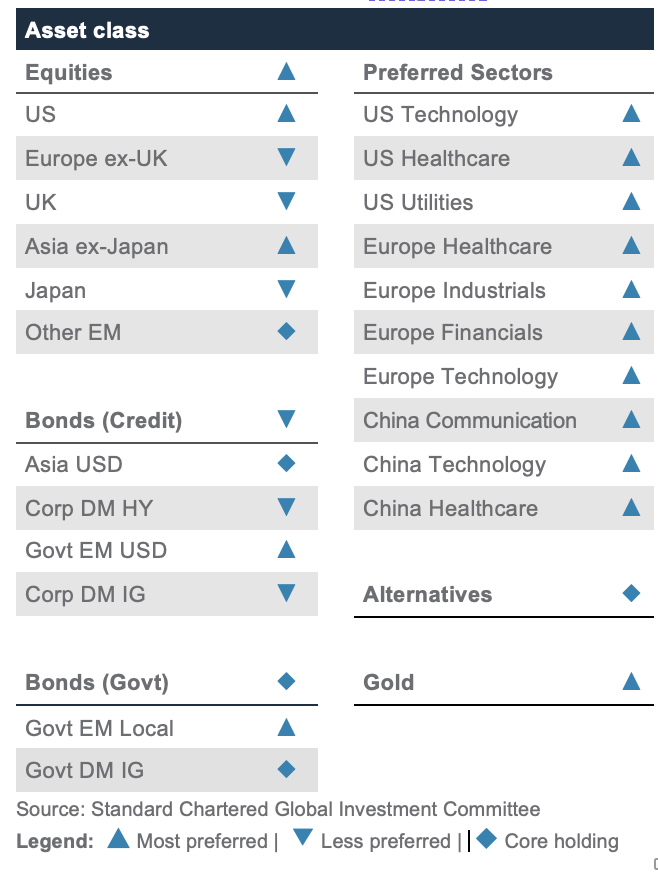658x872 pixels.
Task: Click the down triangle beside Corp DM HY
Action: [x=286, y=507]
